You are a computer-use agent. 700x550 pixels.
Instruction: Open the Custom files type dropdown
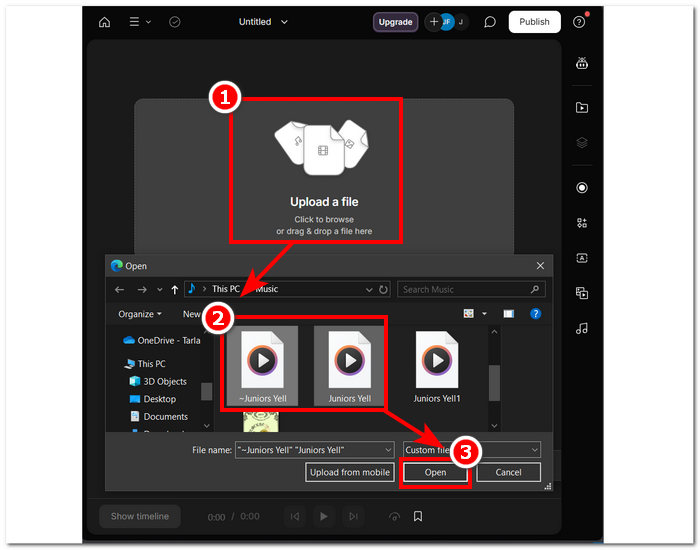[x=471, y=450]
